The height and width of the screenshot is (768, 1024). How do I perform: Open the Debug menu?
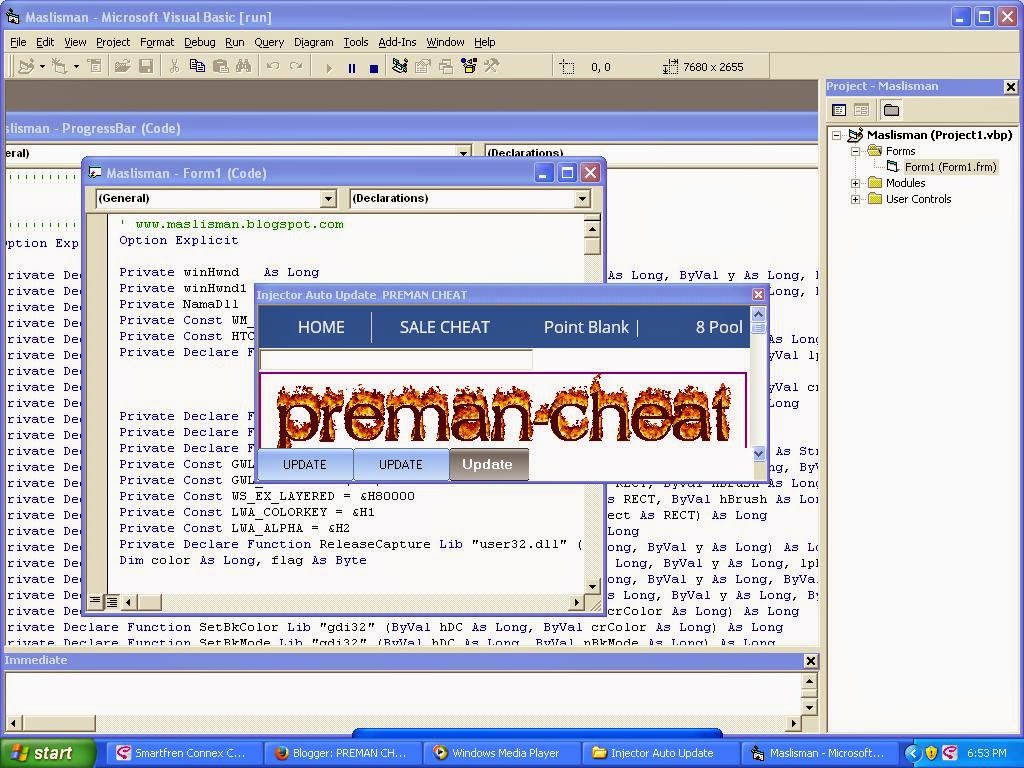[x=199, y=42]
